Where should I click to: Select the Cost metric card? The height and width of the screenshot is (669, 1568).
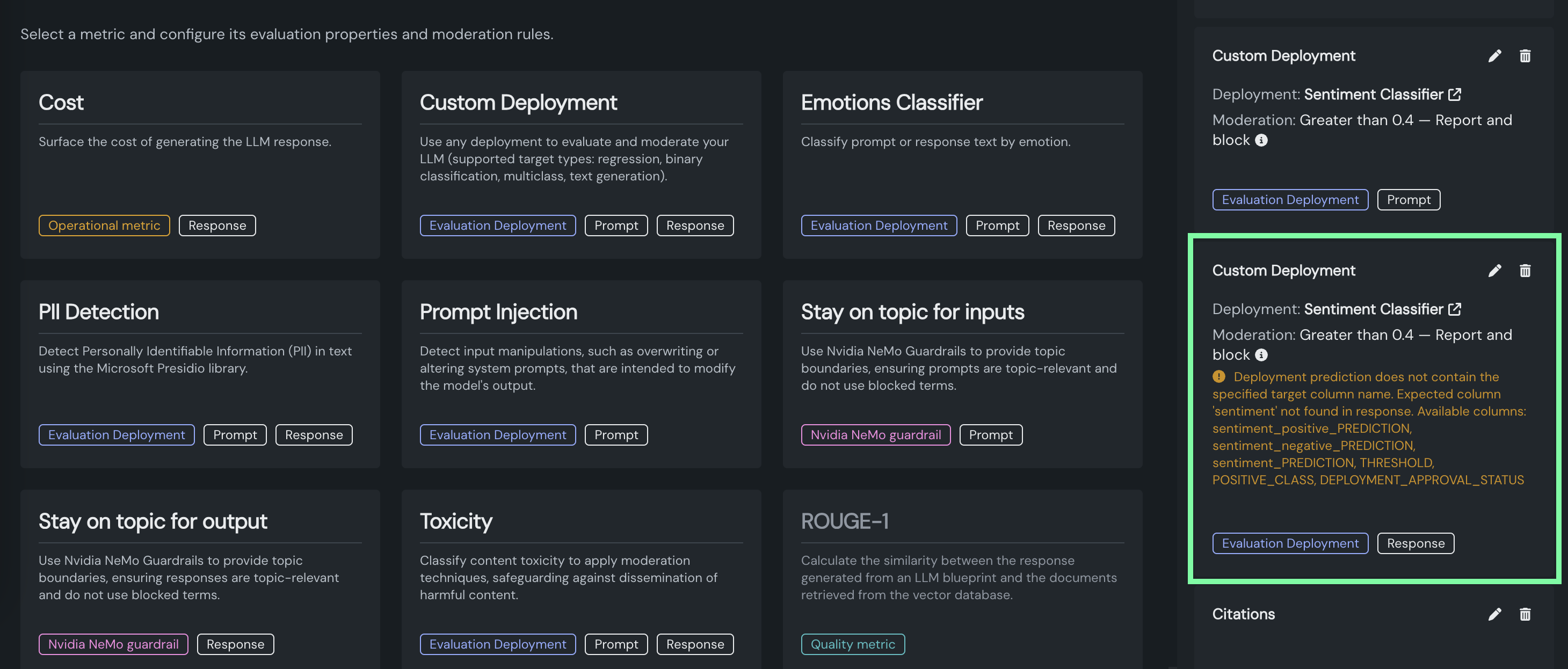(x=200, y=164)
